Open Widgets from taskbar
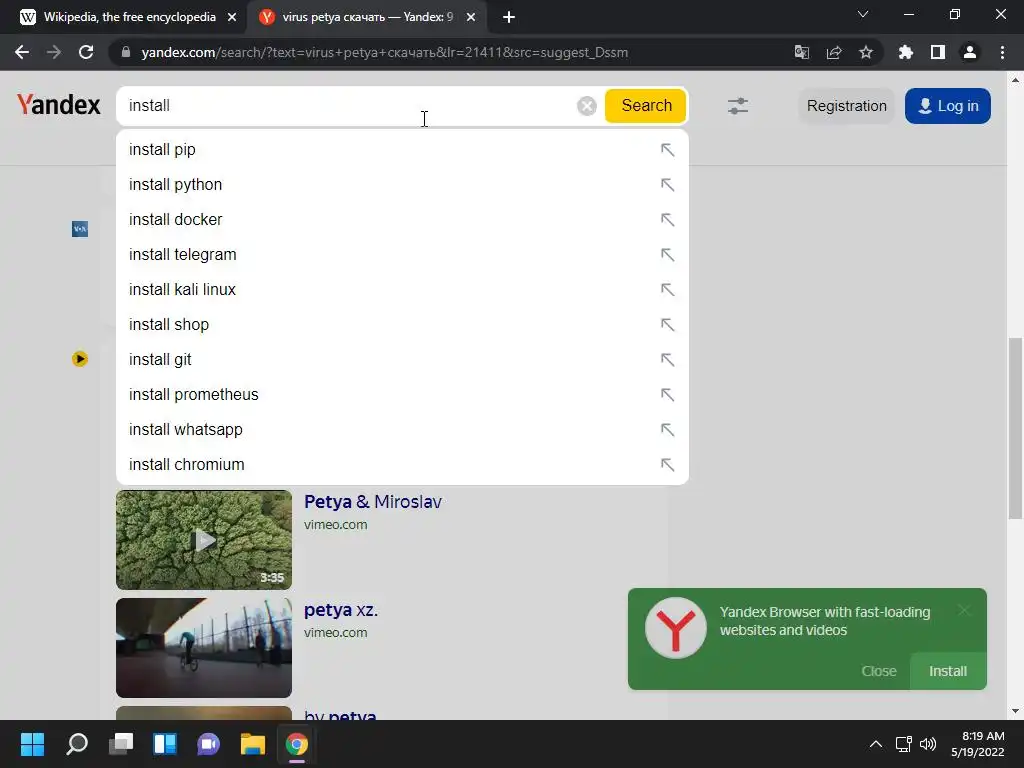The image size is (1024, 768). (165, 744)
